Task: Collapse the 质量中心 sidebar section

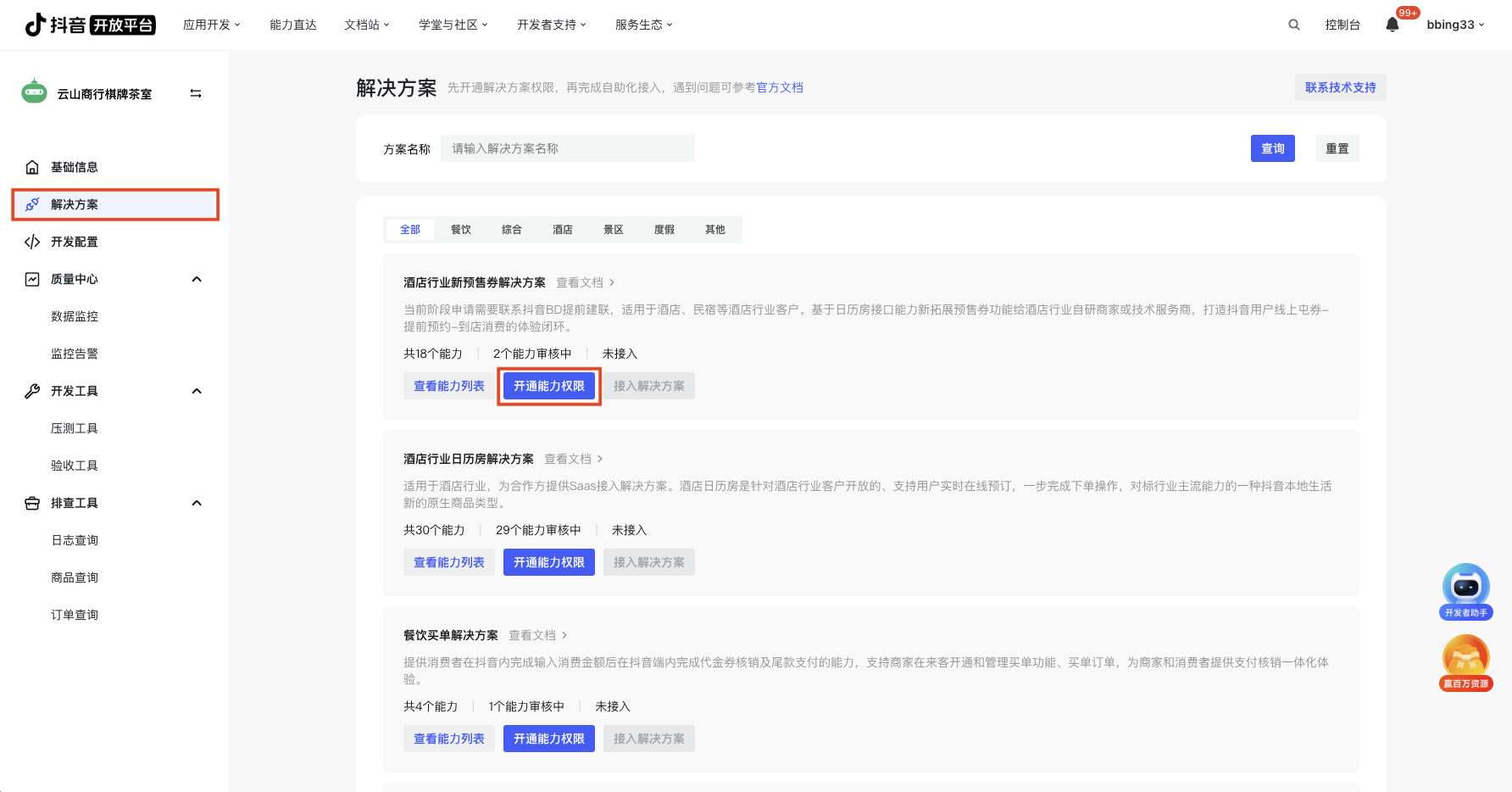Action: [x=197, y=279]
